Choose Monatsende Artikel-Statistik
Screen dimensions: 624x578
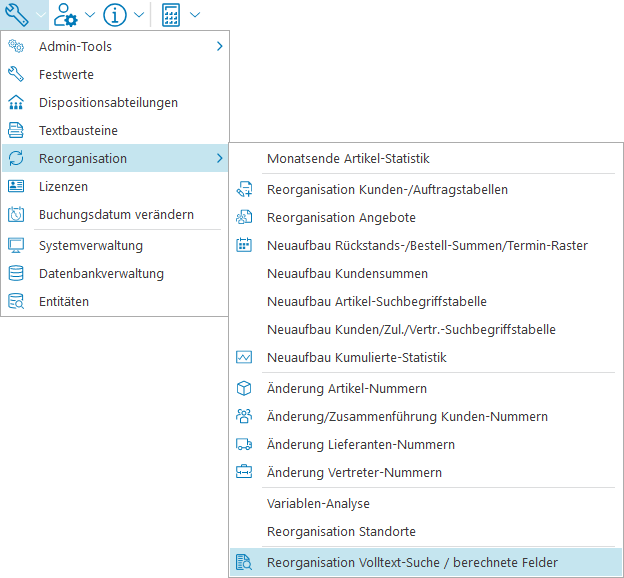point(348,158)
